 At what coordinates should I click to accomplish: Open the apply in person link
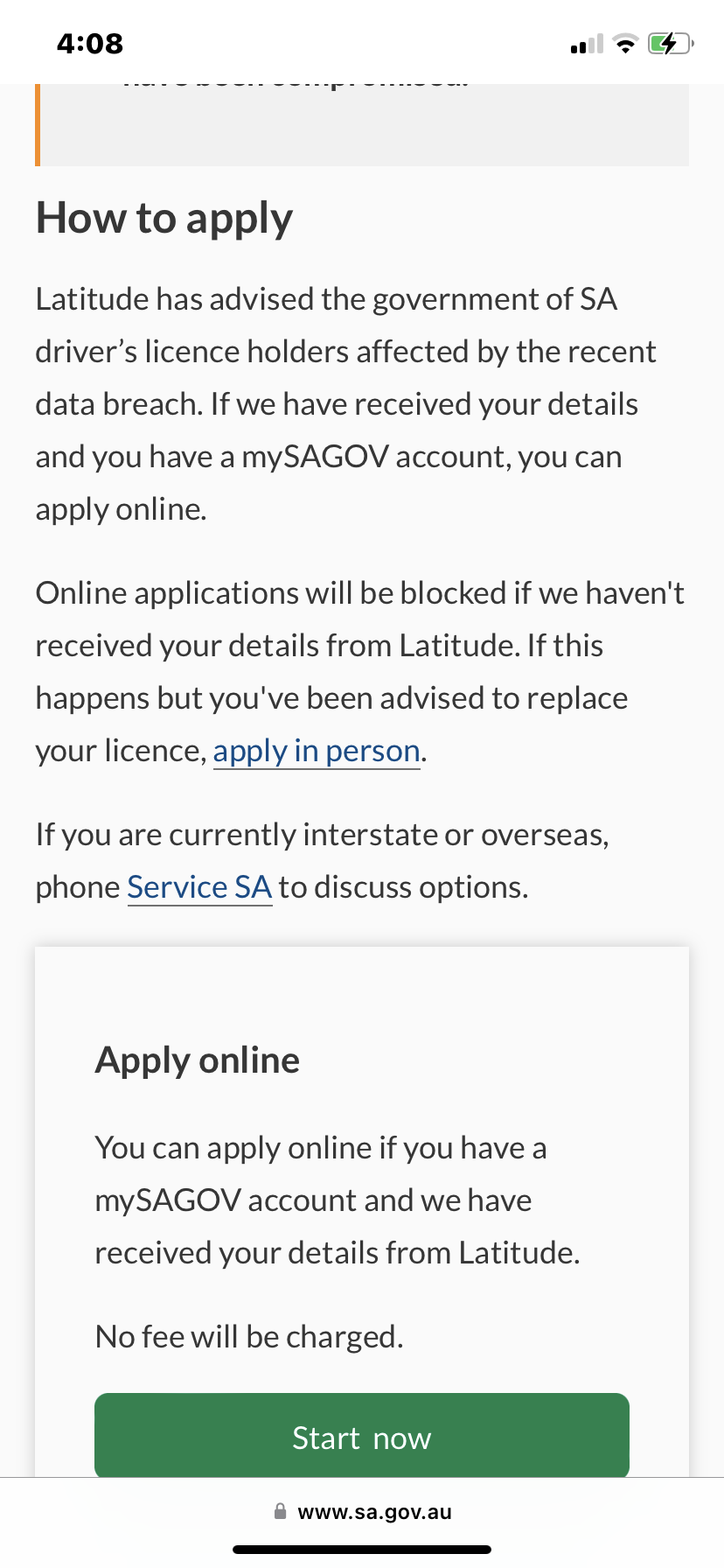pos(317,751)
